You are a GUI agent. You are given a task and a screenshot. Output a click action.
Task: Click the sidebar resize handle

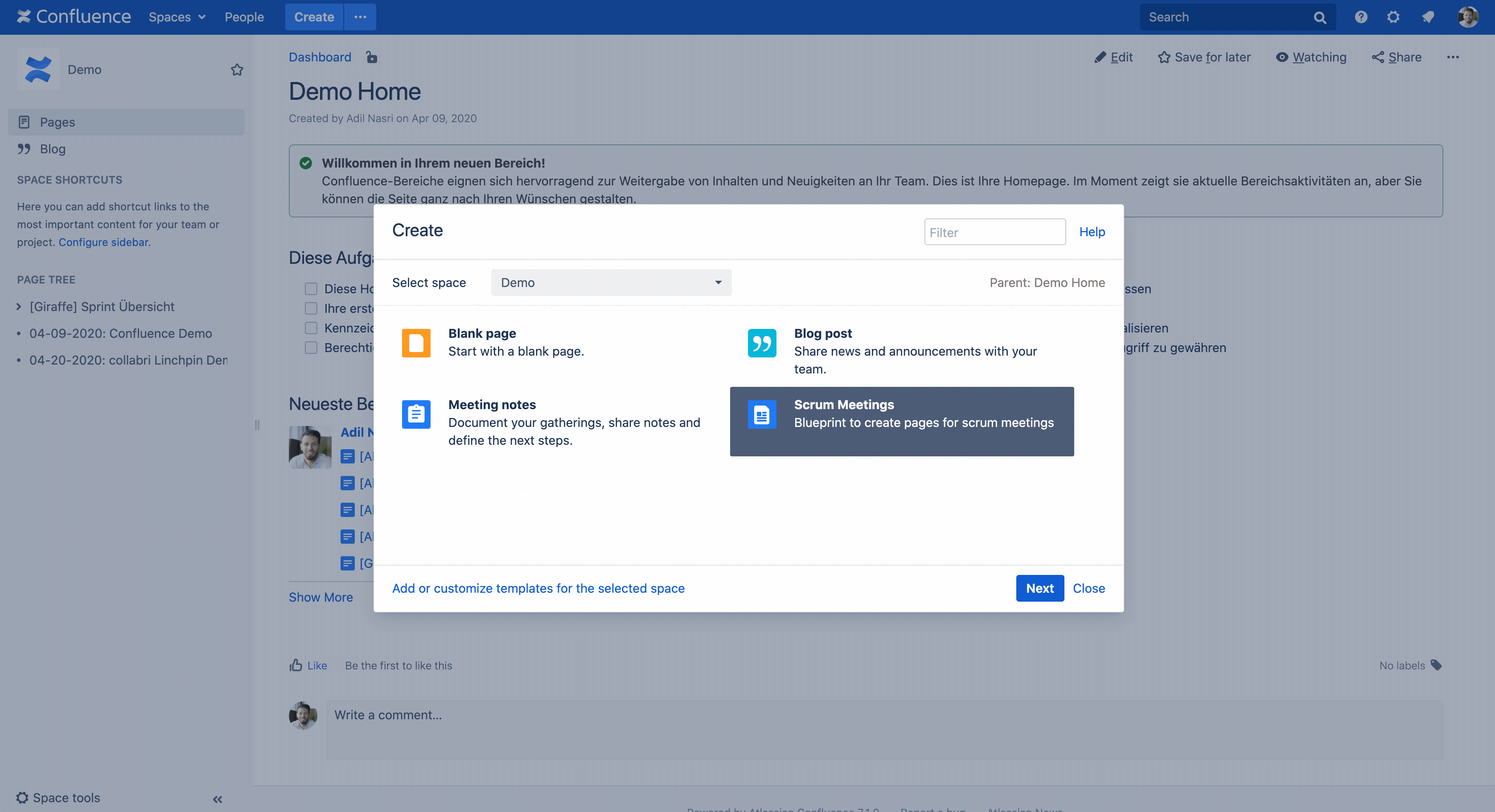[x=257, y=425]
